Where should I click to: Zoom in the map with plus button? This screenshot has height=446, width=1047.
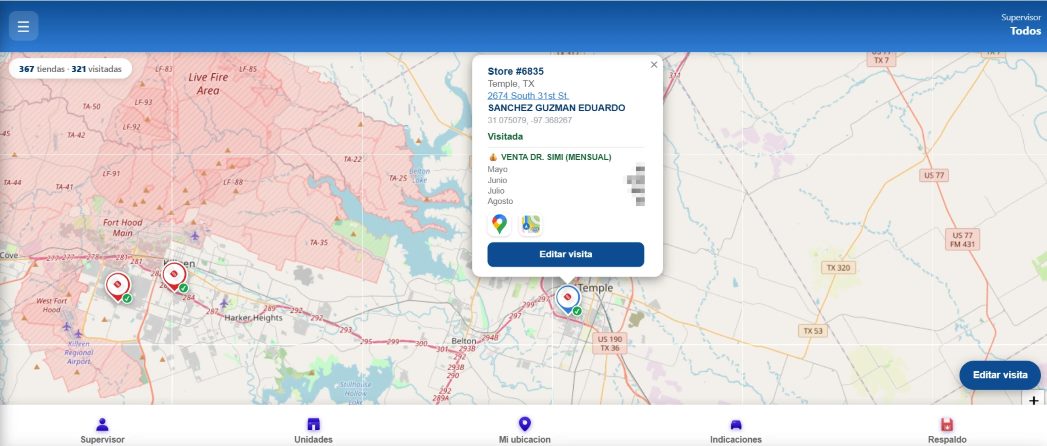pyautogui.click(x=1034, y=401)
